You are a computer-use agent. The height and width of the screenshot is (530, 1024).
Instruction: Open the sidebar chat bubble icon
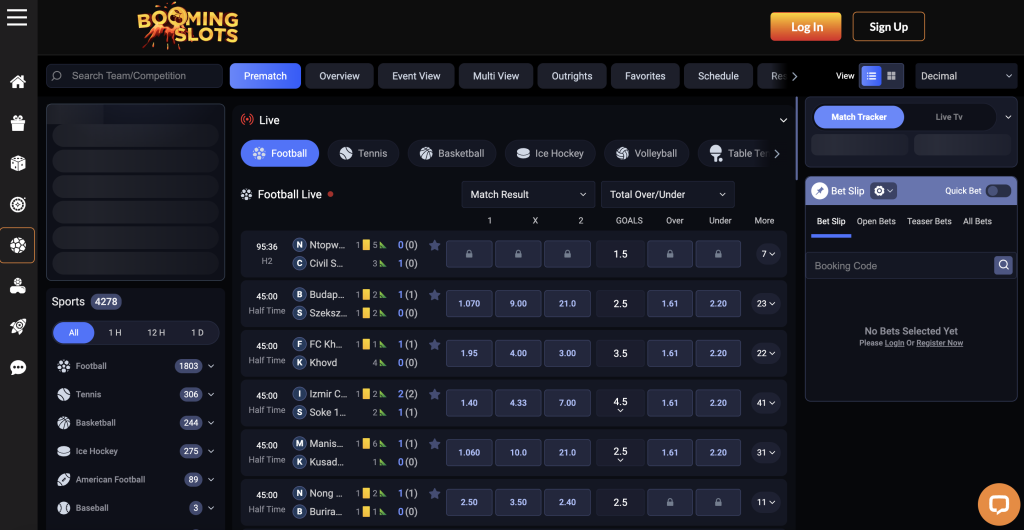[18, 368]
